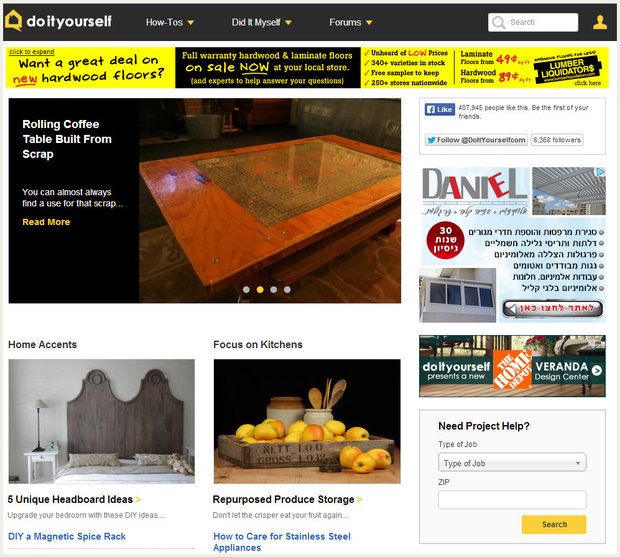Click the ZIP code input field
Screen dimensions: 620x557
(511, 499)
